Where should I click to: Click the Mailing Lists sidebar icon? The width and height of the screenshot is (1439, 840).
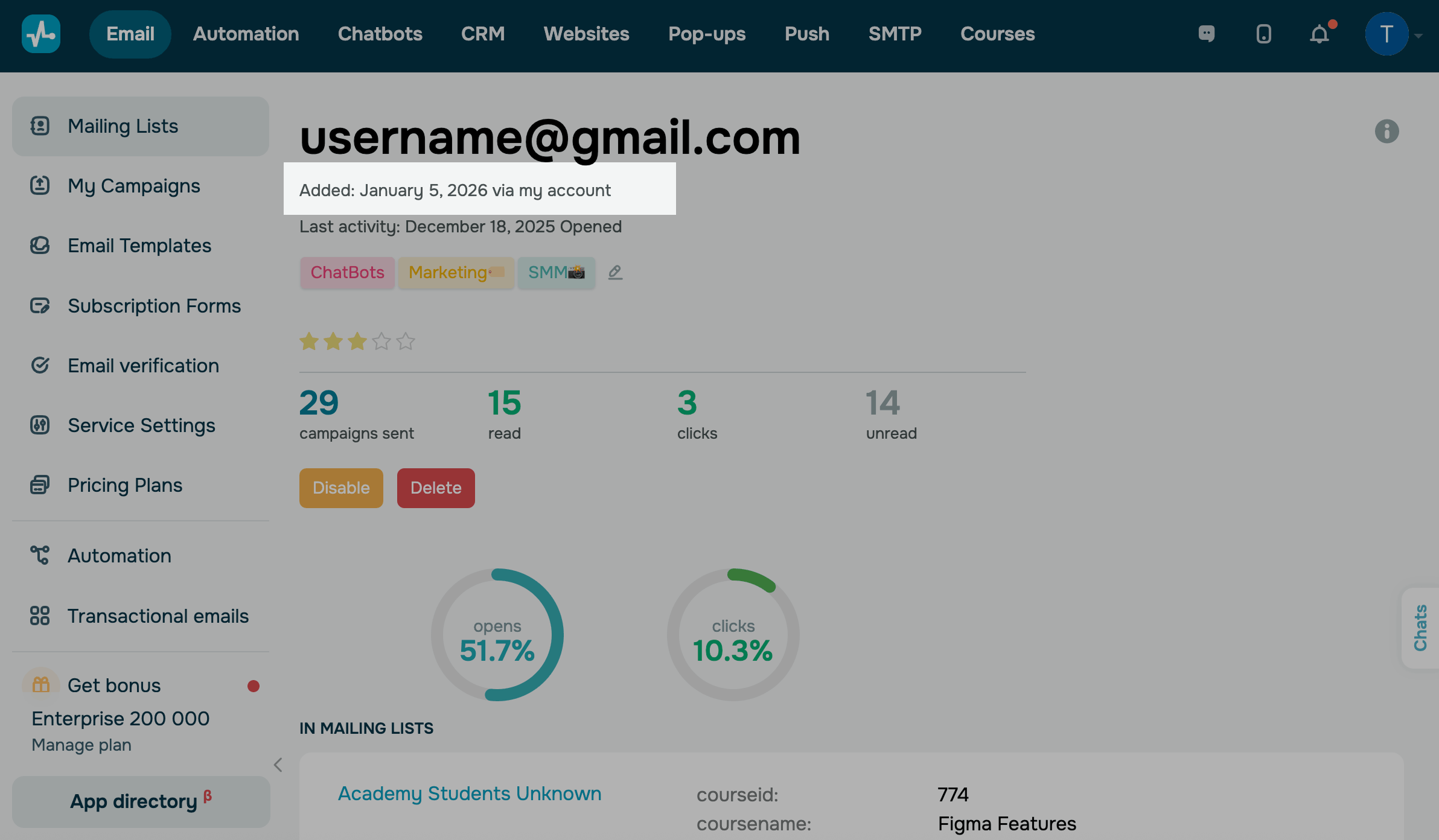point(40,126)
